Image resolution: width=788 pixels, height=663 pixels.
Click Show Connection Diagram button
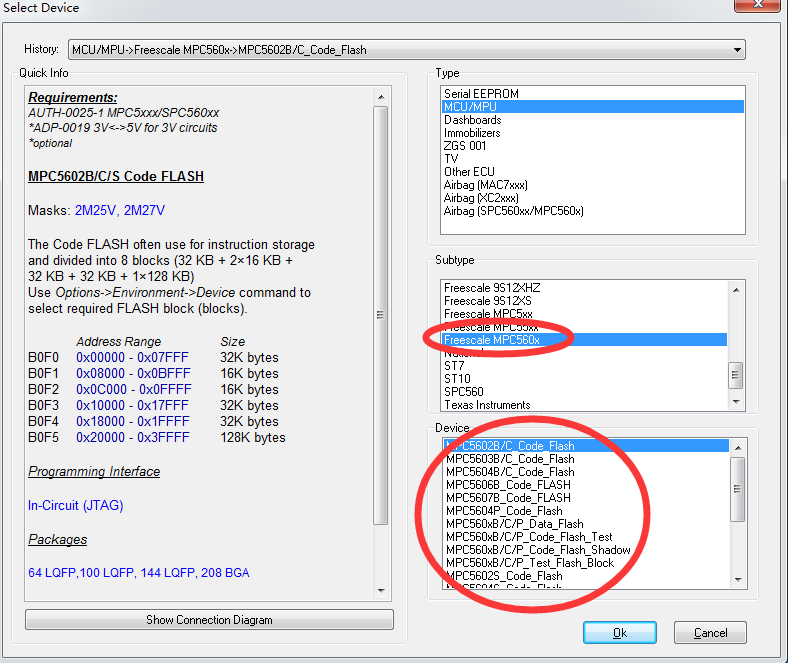tap(209, 620)
